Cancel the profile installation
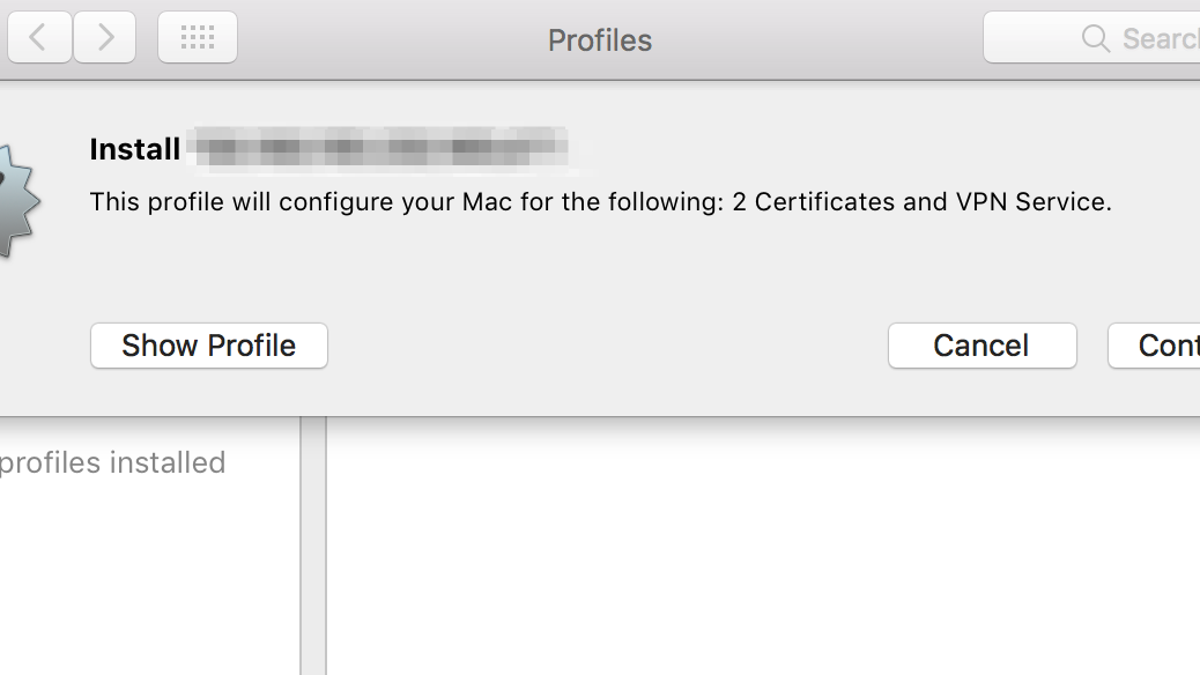The height and width of the screenshot is (675, 1200). pos(982,346)
